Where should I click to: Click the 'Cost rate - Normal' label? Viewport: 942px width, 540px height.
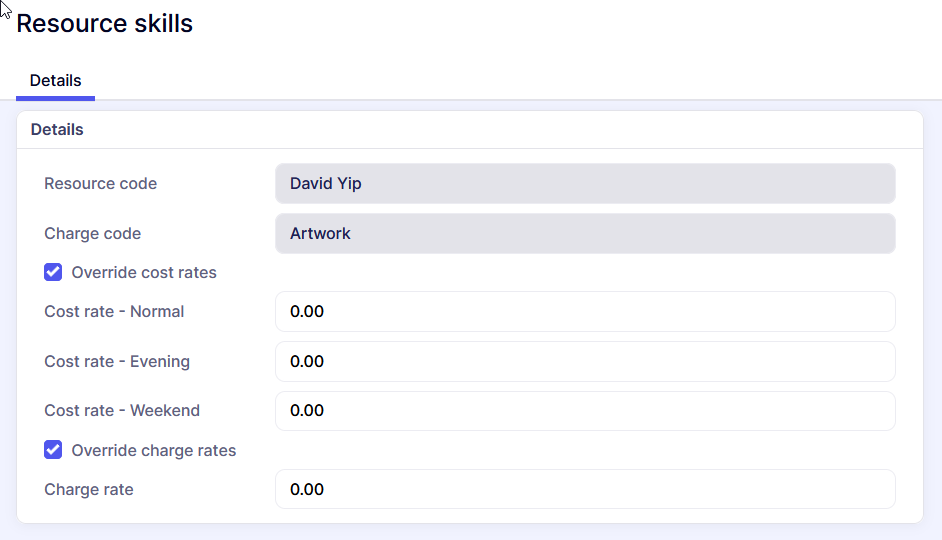click(x=114, y=312)
